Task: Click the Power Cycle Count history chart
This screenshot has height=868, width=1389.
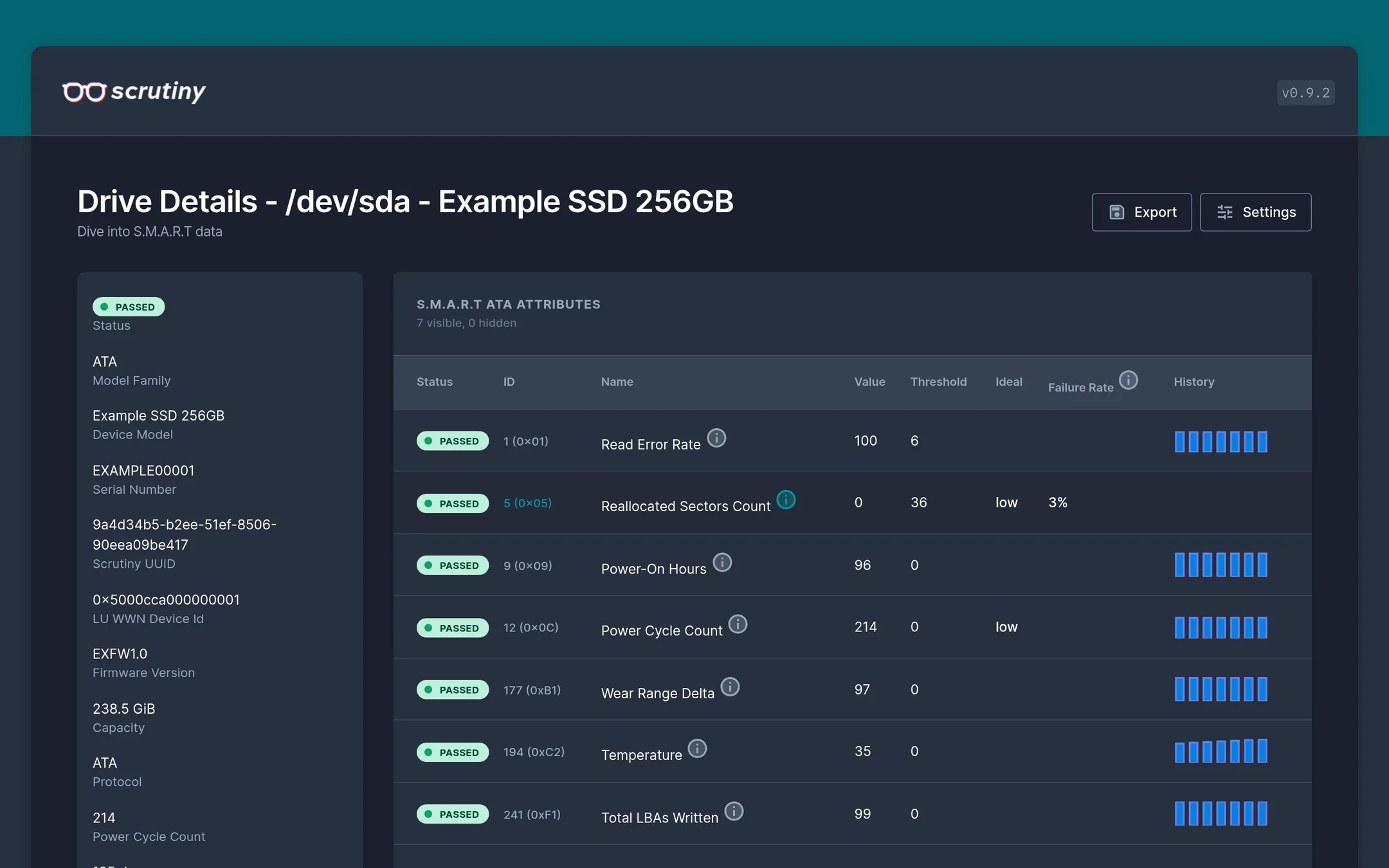Action: click(x=1221, y=628)
